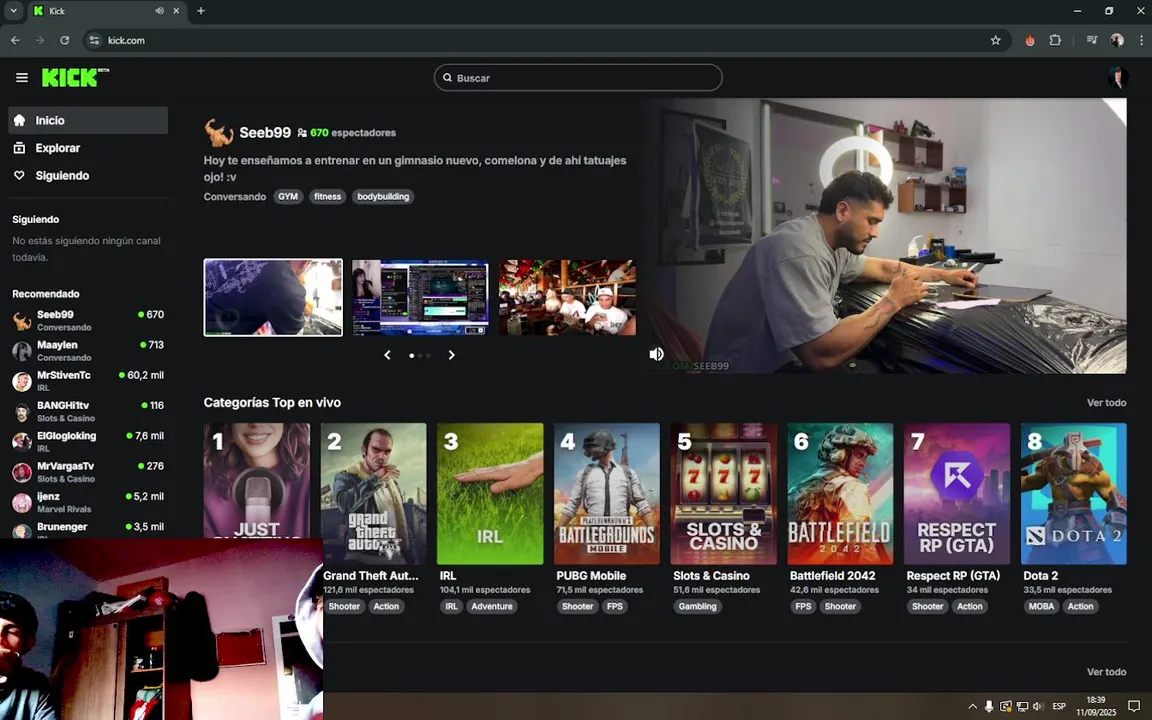
Task: Reload the page in browser
Action: [x=65, y=40]
